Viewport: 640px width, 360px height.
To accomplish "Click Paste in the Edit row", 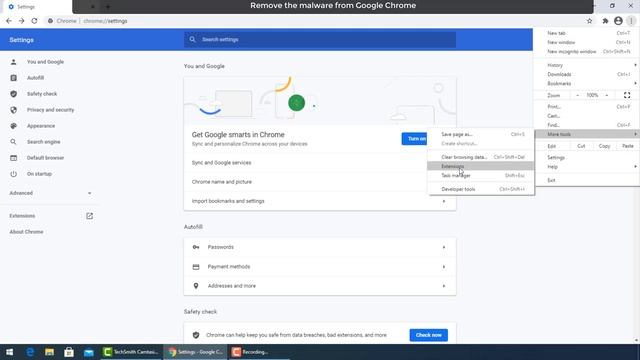I will 628,146.
